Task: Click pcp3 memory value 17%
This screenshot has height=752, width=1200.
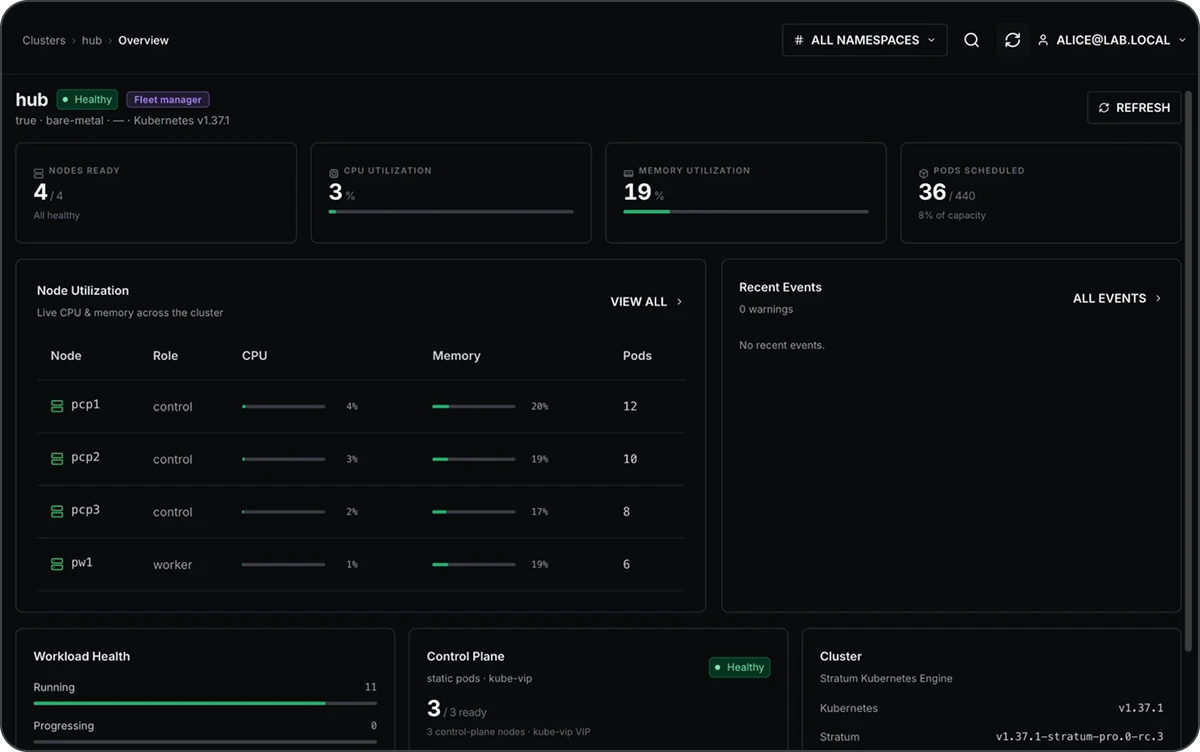Action: pyautogui.click(x=540, y=512)
